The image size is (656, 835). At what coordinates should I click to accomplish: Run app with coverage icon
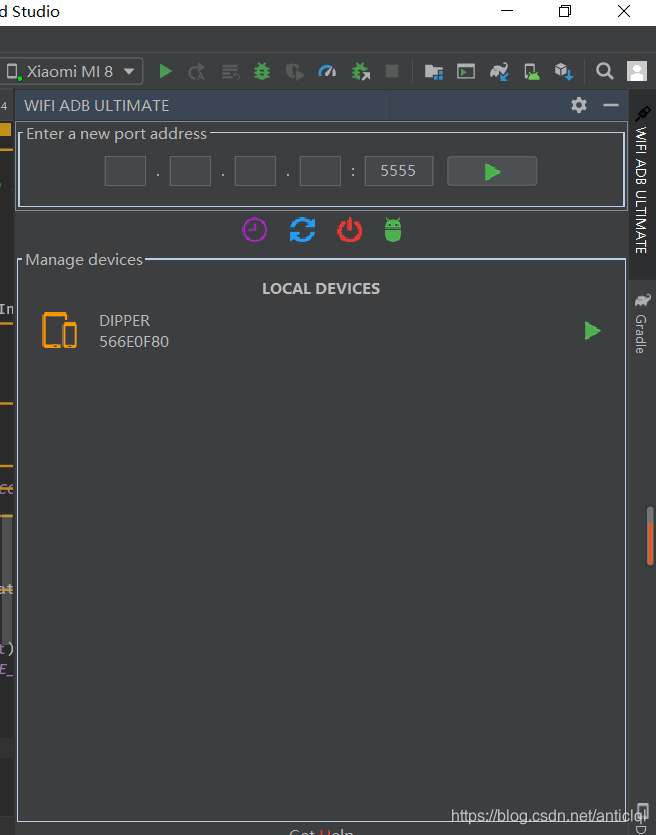(294, 71)
